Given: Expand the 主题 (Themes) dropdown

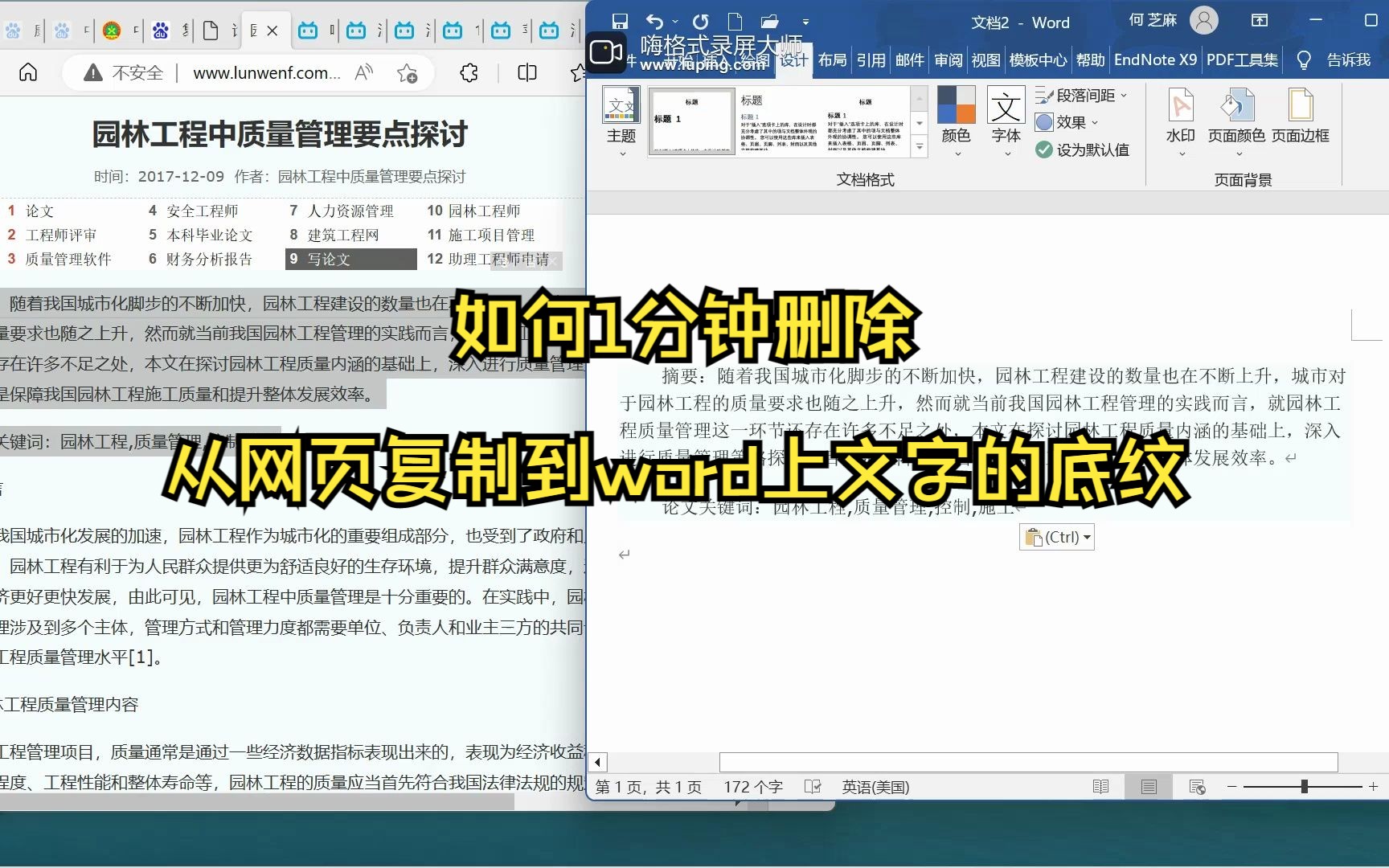Looking at the screenshot, I should pyautogui.click(x=621, y=153).
